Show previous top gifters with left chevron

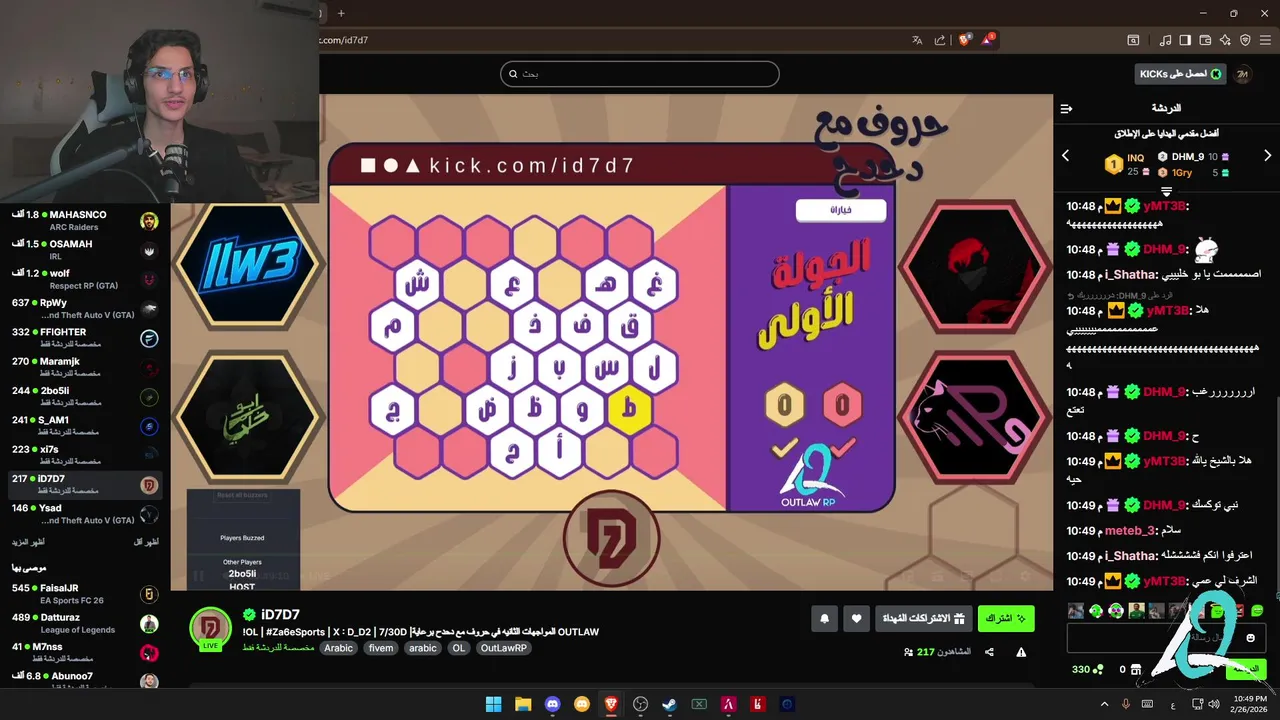[1065, 155]
